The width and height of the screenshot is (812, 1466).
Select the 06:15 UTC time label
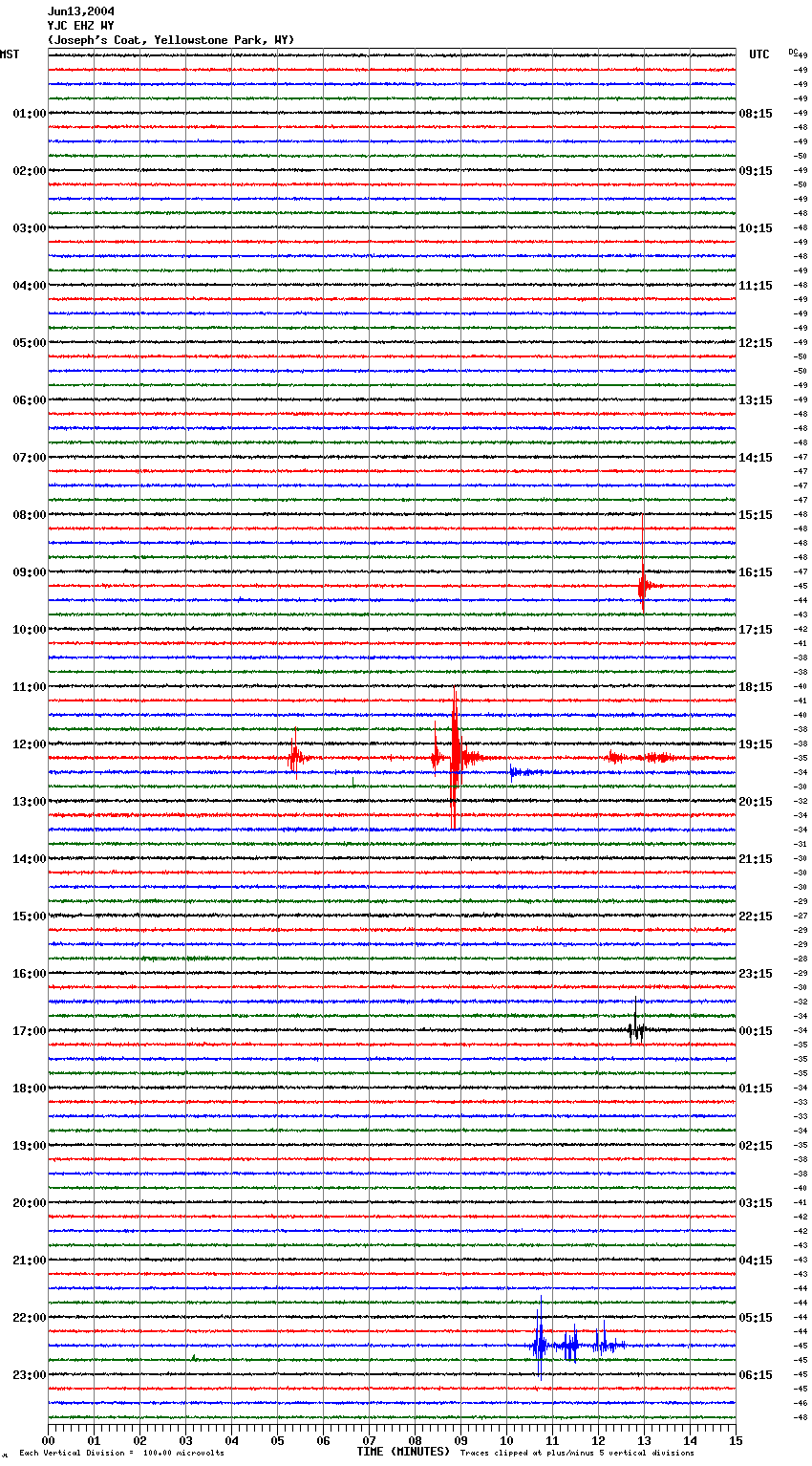pos(756,1375)
